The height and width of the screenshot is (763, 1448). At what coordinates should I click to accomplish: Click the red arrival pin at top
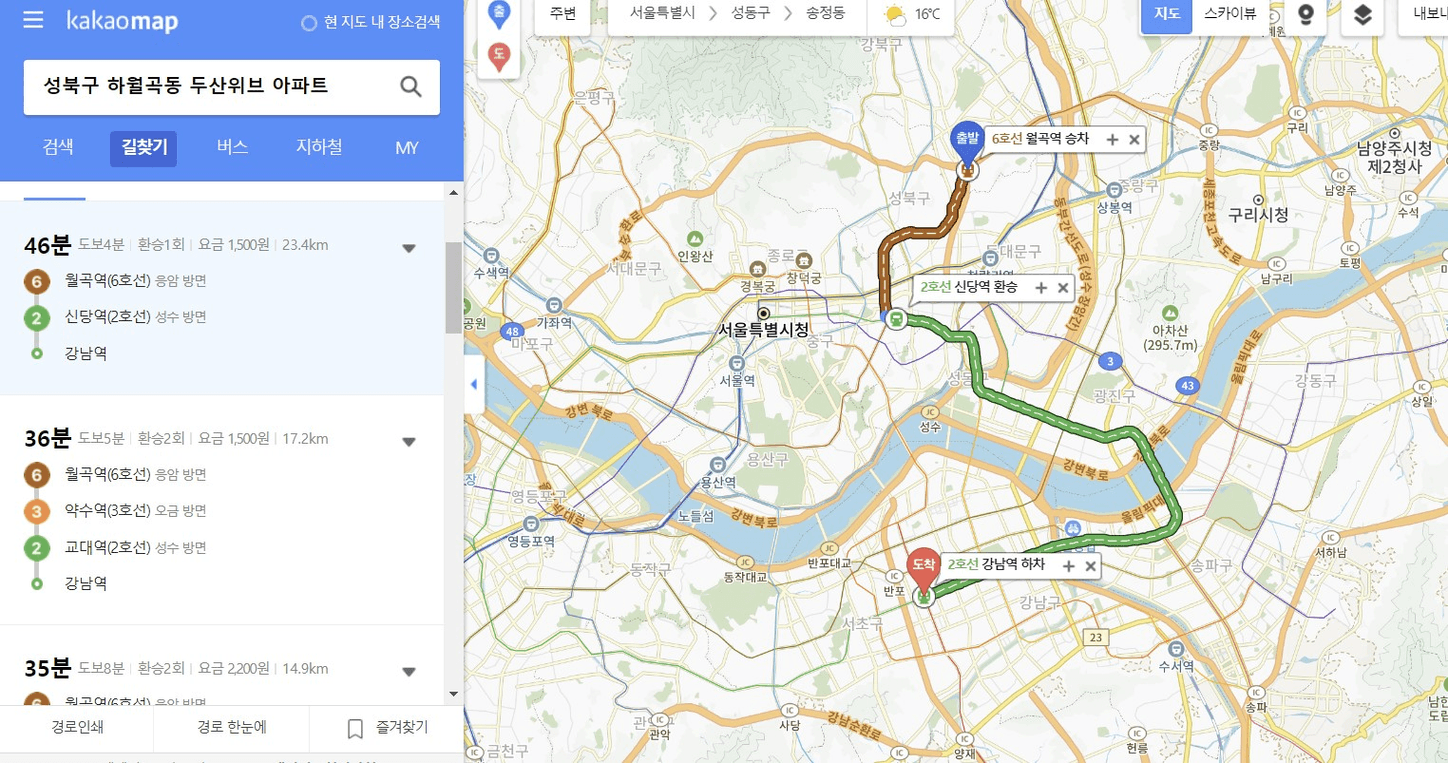tap(498, 57)
